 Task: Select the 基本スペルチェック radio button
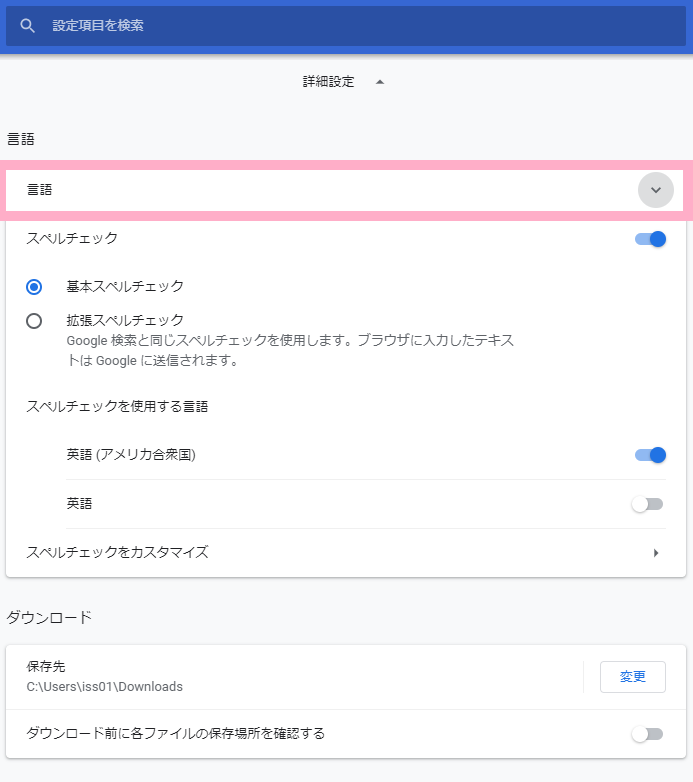34,287
